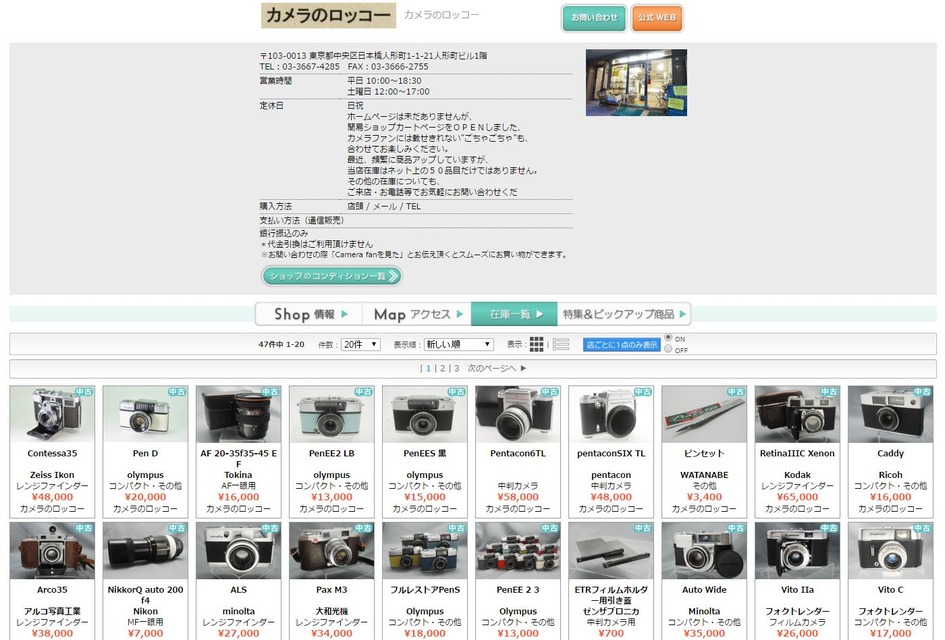Open the NikkorQ auto 200 lens thumbnail
This screenshot has width=945, height=640.
point(145,550)
